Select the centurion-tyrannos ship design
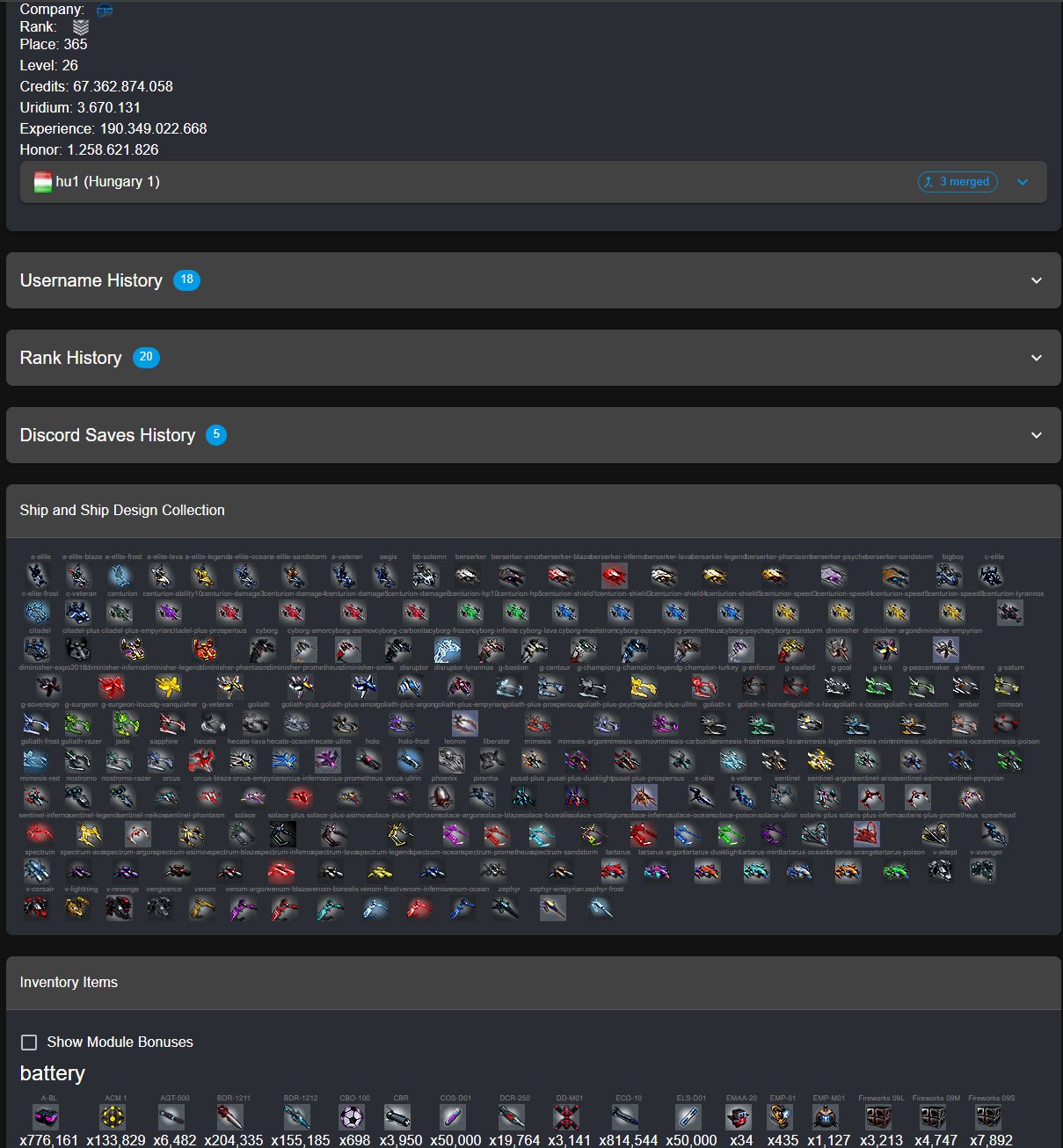Viewport: 1063px width, 1148px height. point(1010,613)
